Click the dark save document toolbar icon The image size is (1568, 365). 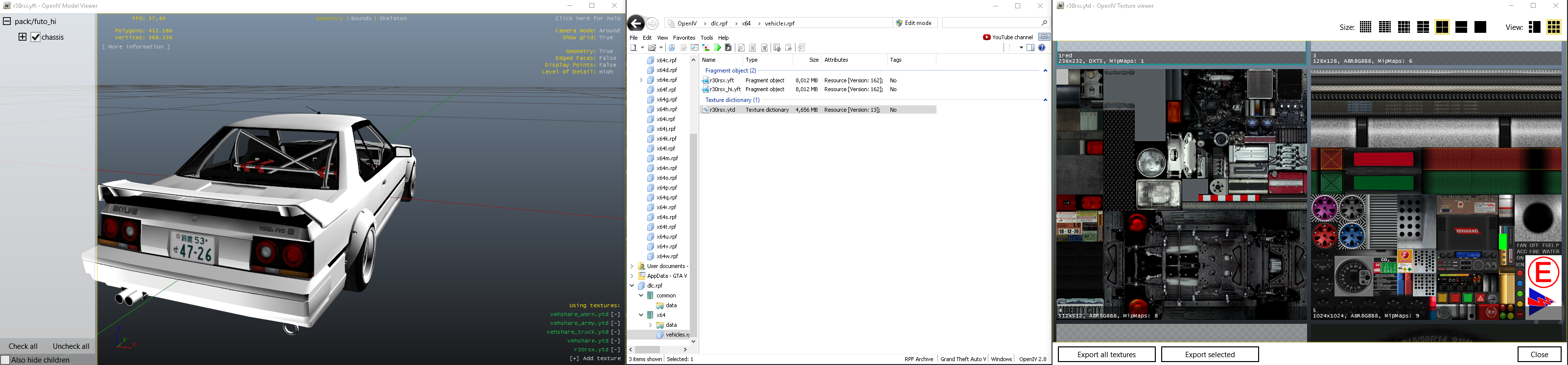pos(728,48)
